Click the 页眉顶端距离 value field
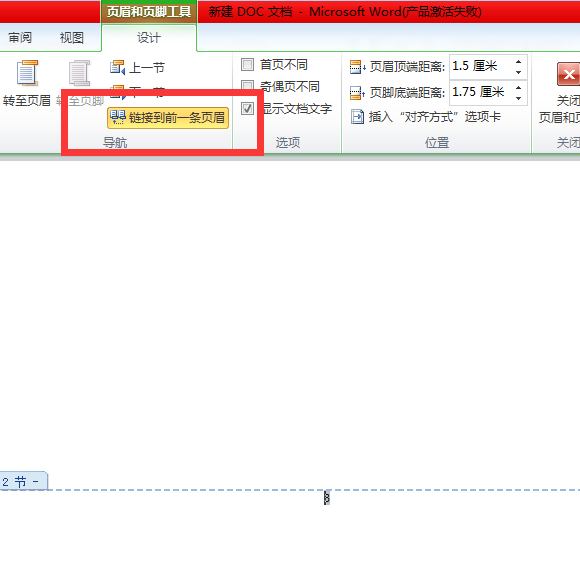580x579 pixels. click(x=480, y=66)
